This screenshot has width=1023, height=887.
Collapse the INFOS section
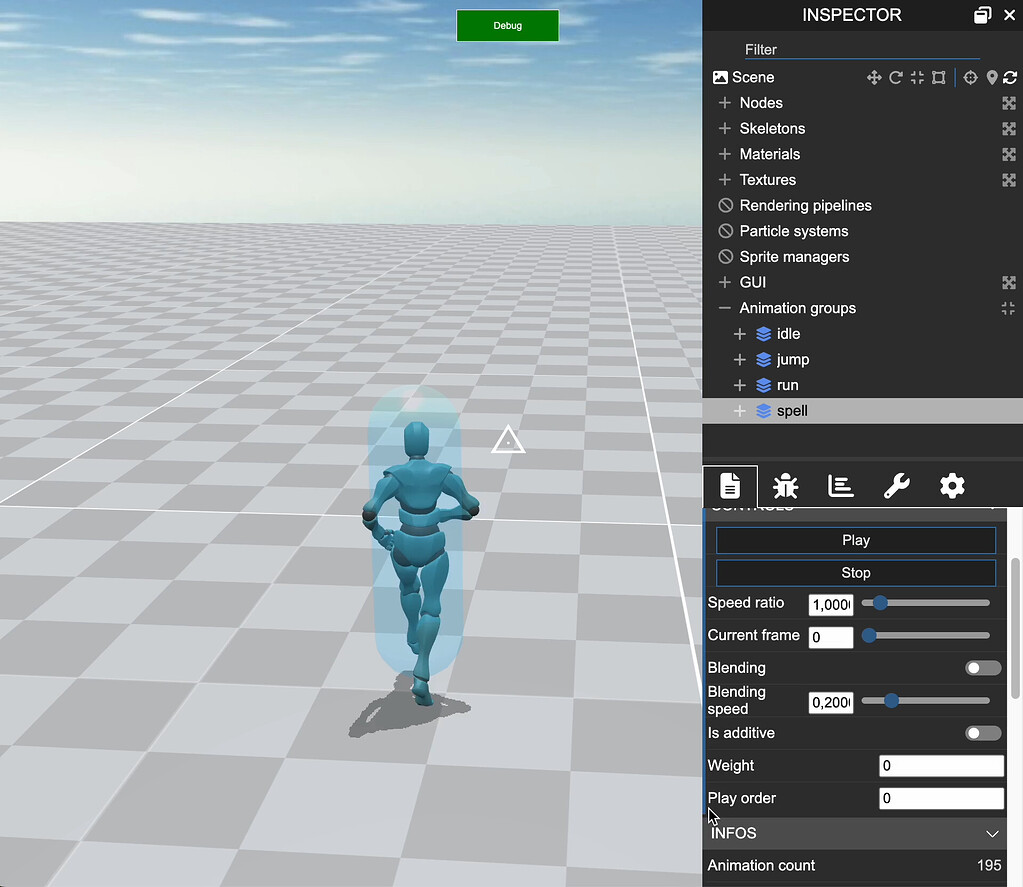click(x=991, y=833)
